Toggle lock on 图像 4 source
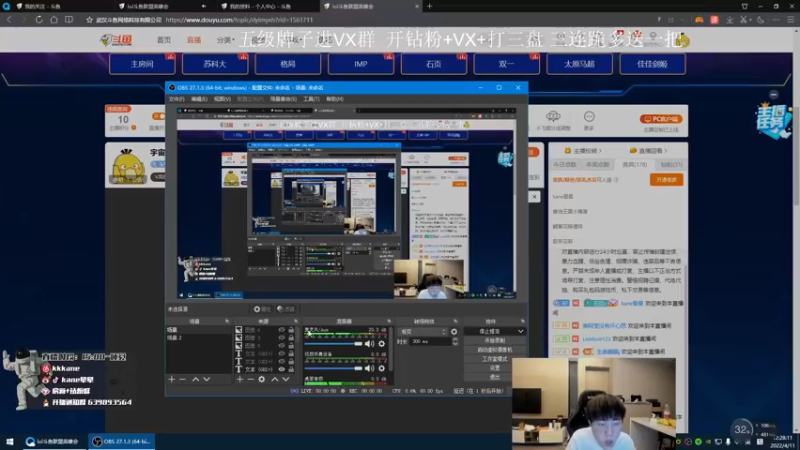 tap(291, 330)
